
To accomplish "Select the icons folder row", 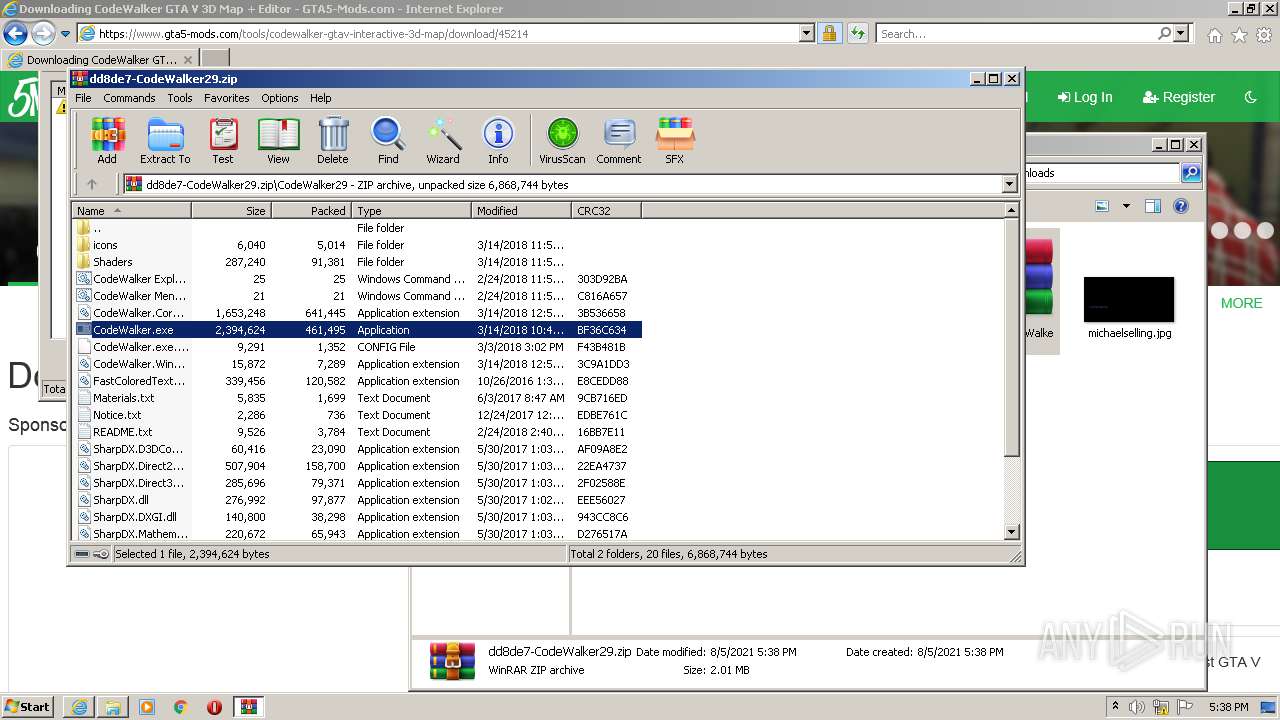I will tap(357, 245).
